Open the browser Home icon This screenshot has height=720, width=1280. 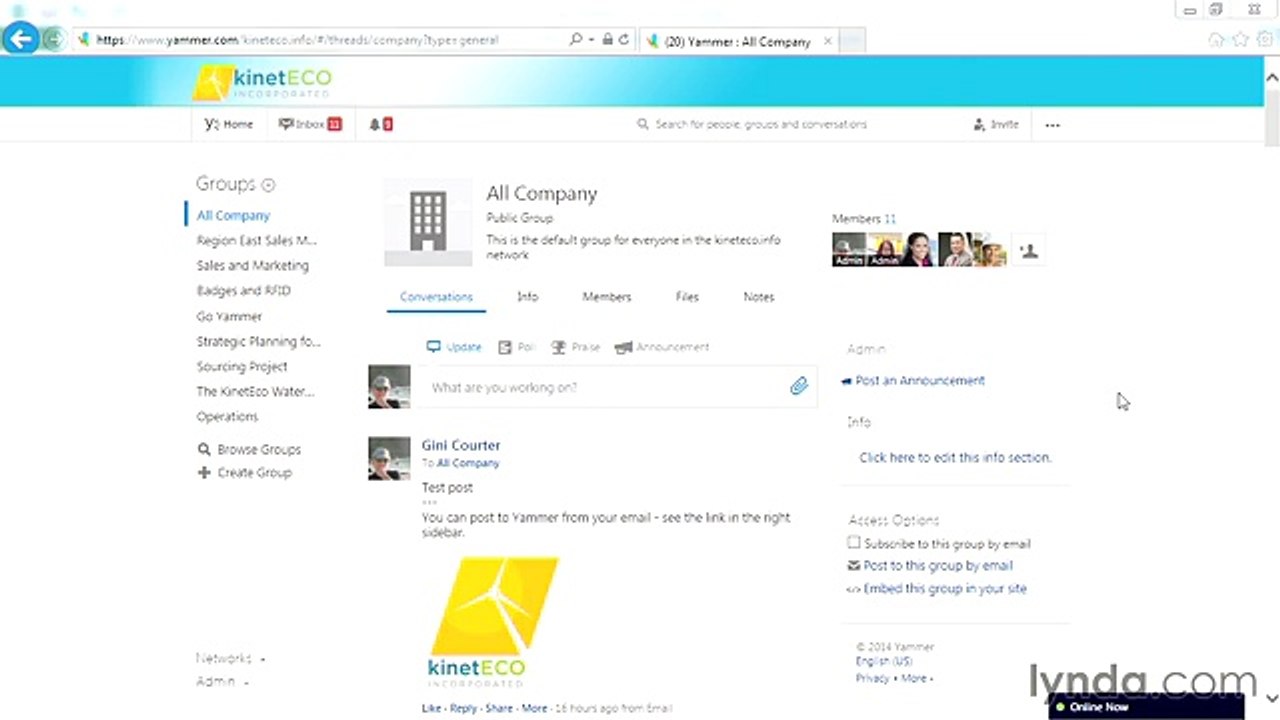click(1216, 40)
